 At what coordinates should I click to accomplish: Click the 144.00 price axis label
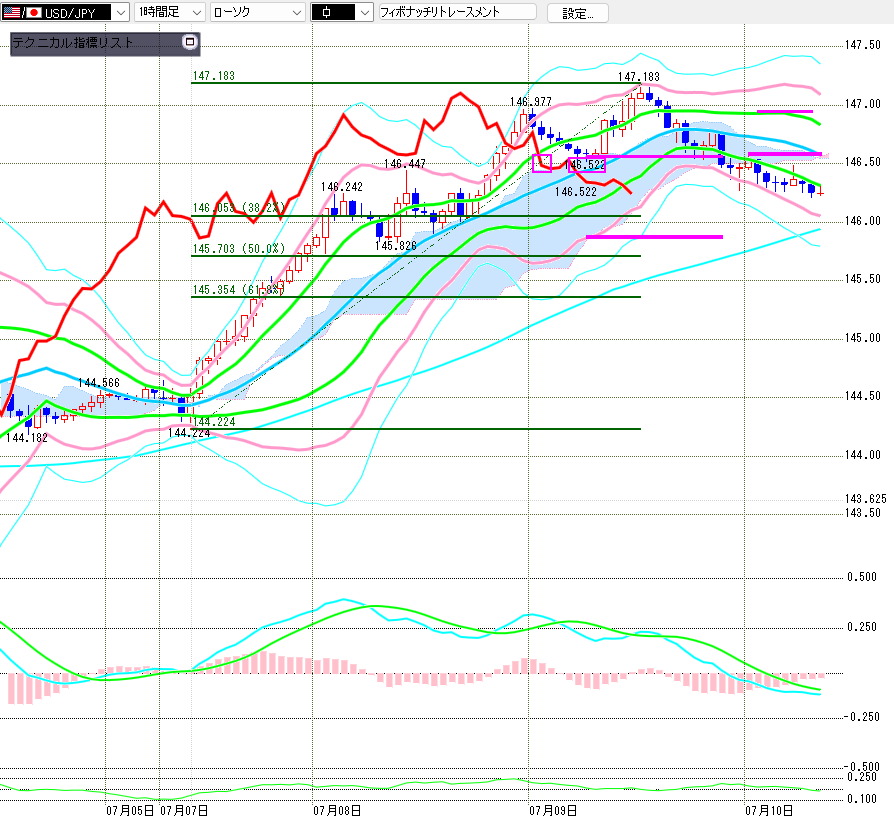tap(862, 455)
